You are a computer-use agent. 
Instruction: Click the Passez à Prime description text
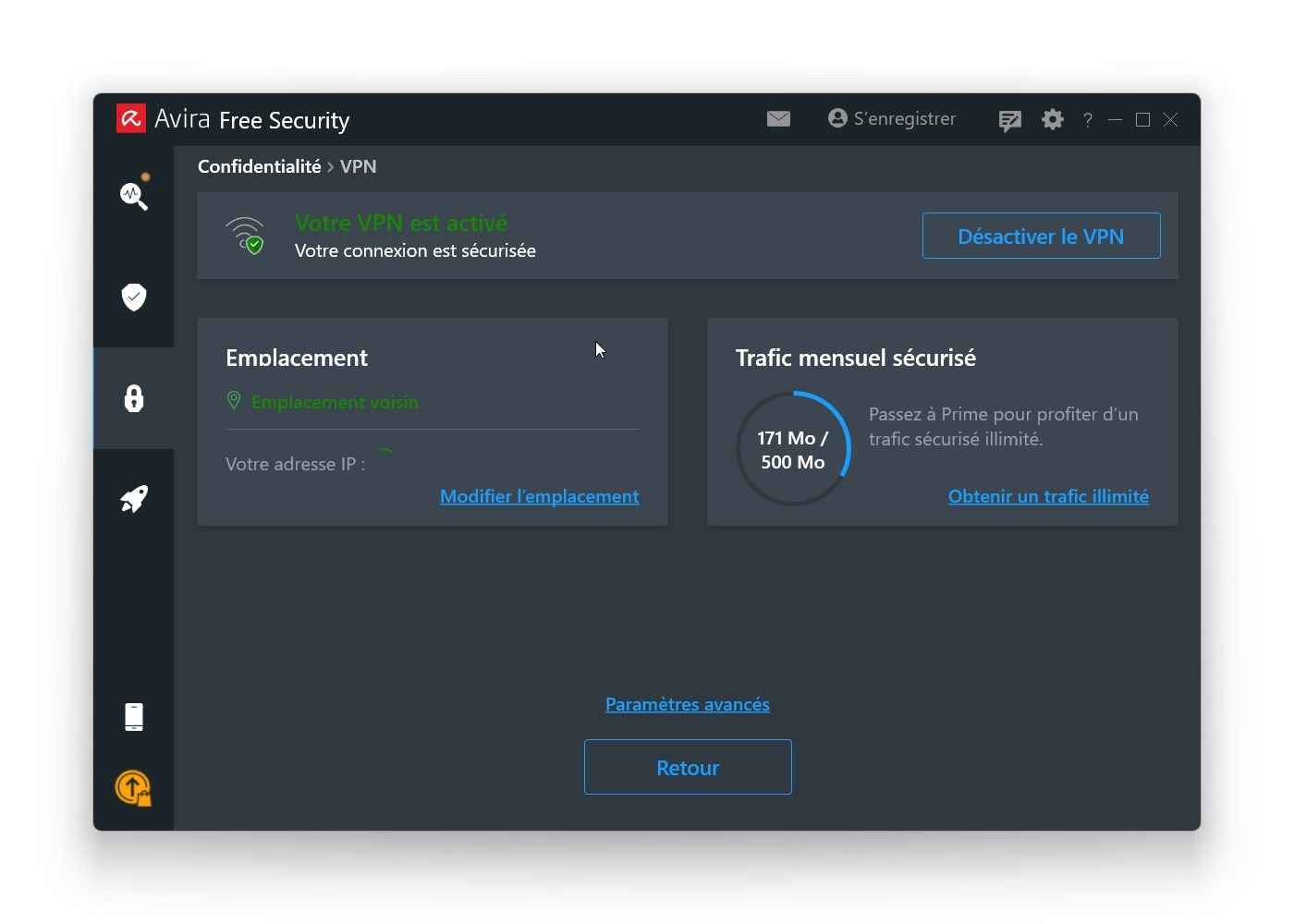(1004, 426)
